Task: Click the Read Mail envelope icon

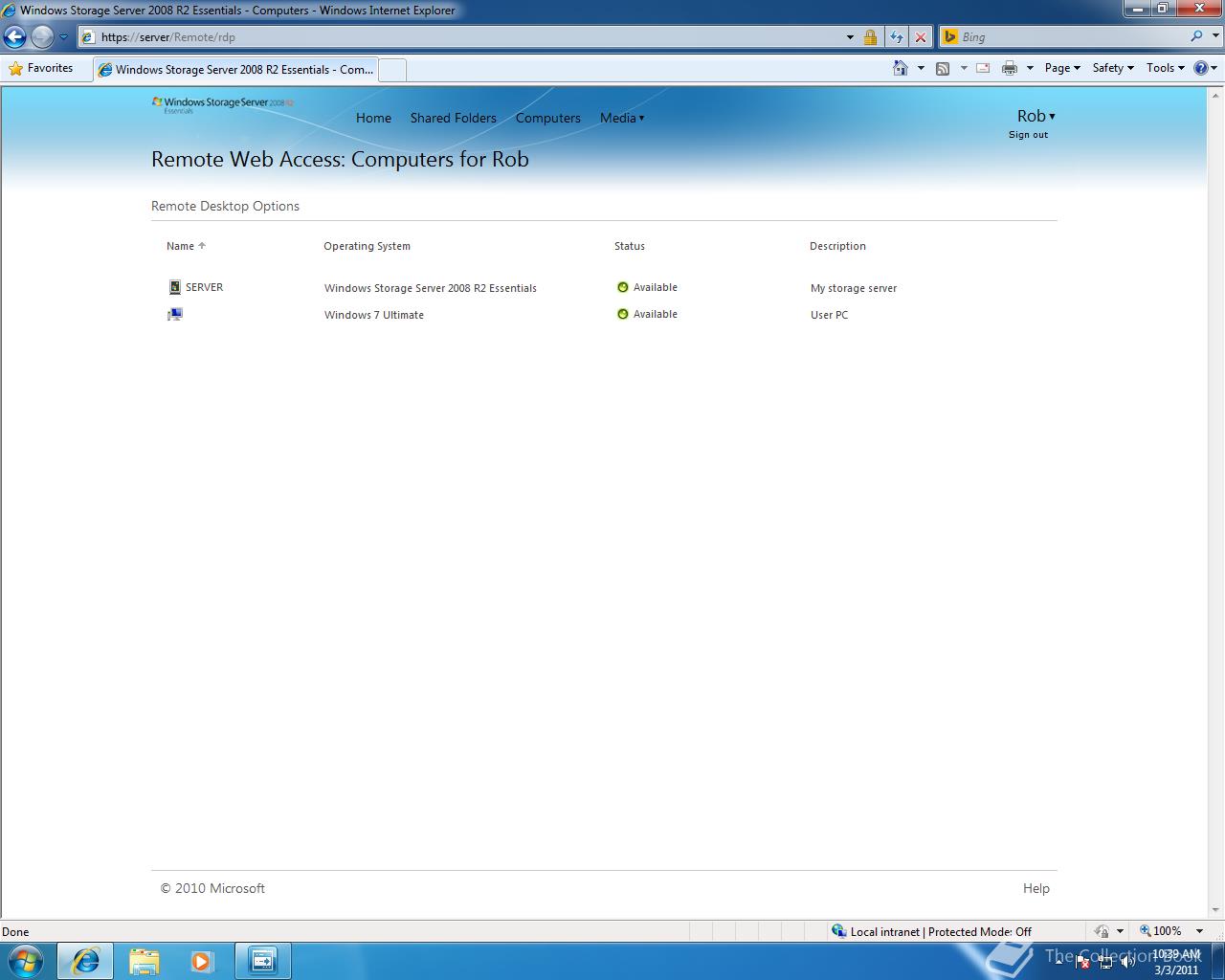Action: point(983,68)
